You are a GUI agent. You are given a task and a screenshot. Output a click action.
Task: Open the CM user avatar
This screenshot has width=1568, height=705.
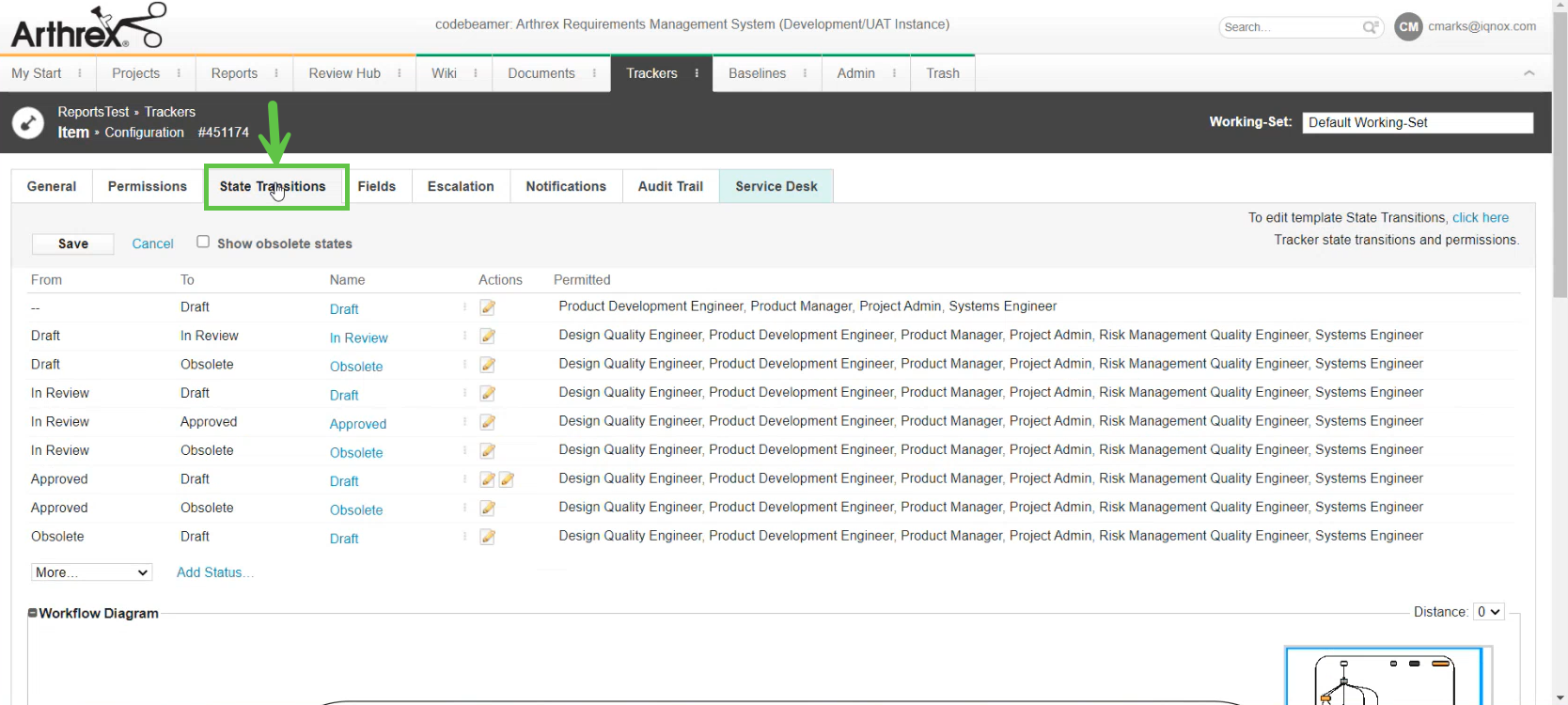coord(1408,27)
